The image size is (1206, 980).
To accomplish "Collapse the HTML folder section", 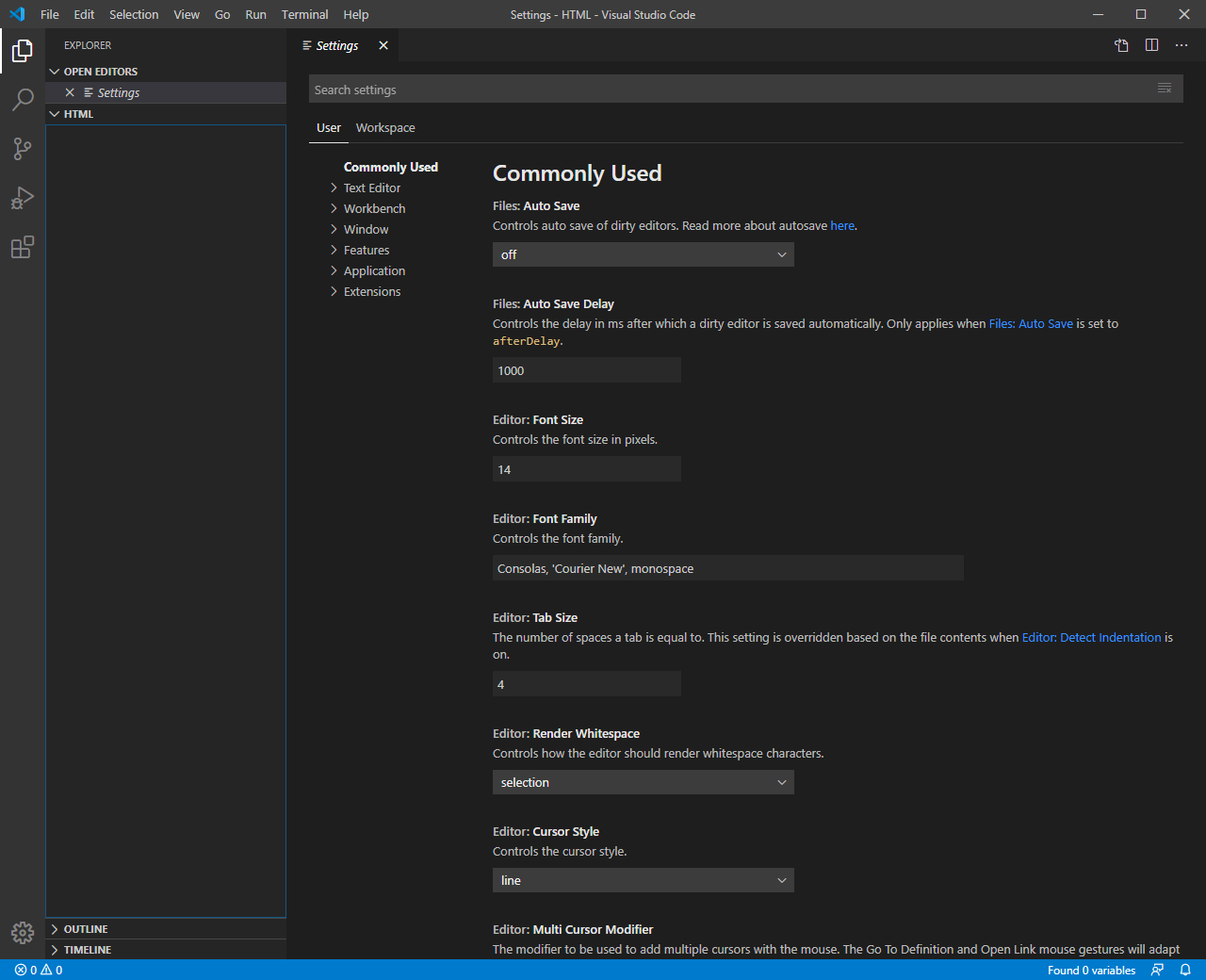I will pos(166,114).
